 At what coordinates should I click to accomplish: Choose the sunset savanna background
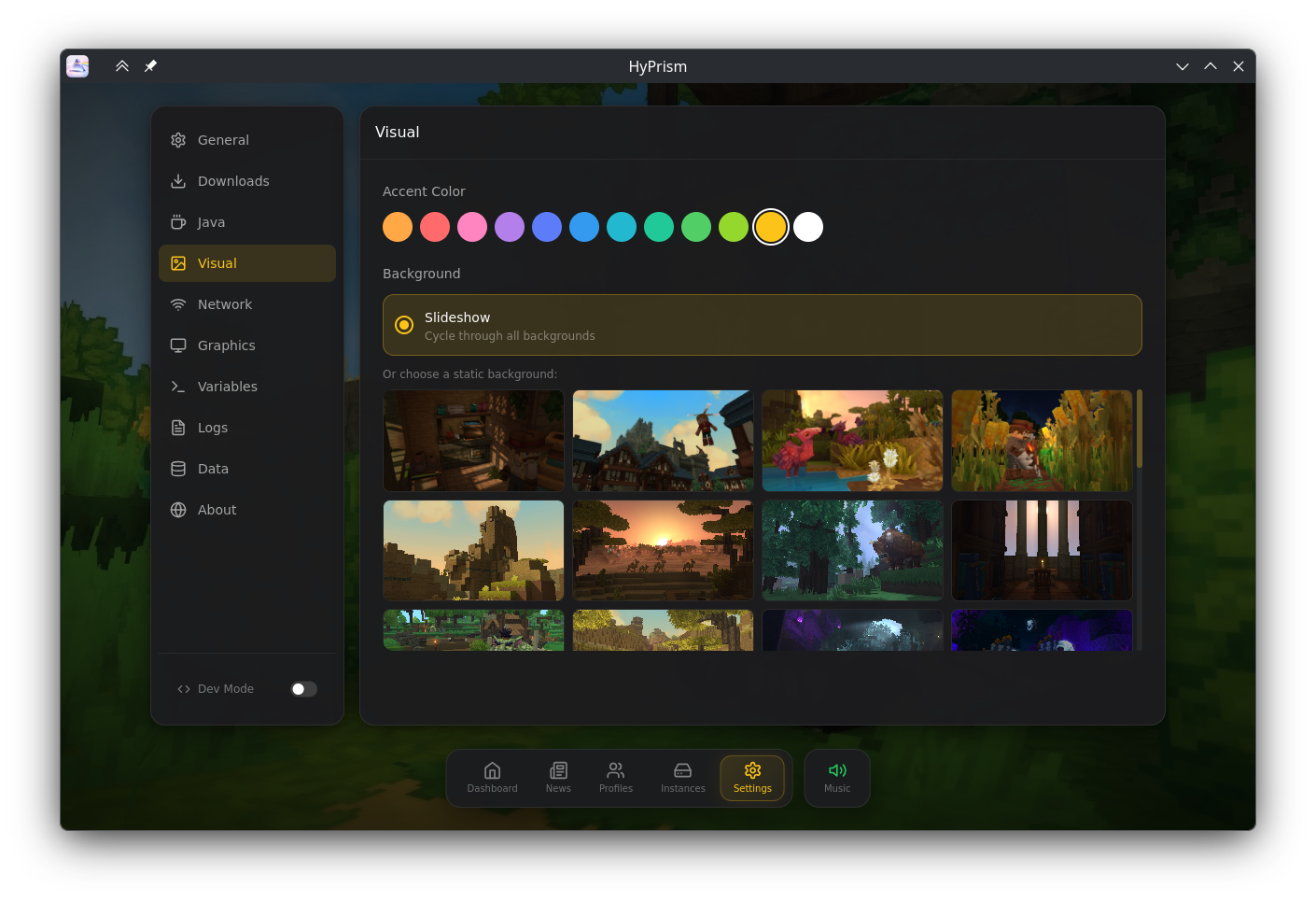pos(663,551)
